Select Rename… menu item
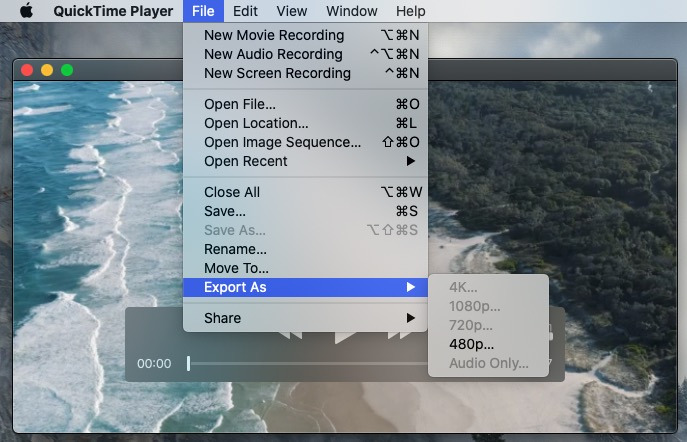 (305, 249)
